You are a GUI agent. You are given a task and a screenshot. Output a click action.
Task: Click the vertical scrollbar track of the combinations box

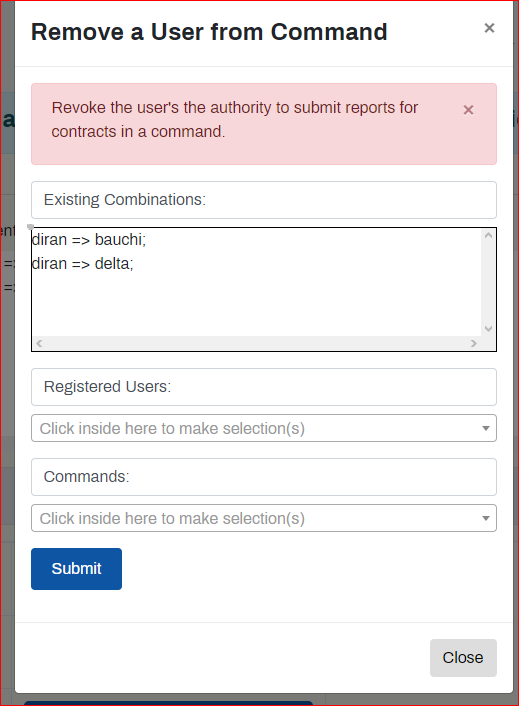(488, 282)
